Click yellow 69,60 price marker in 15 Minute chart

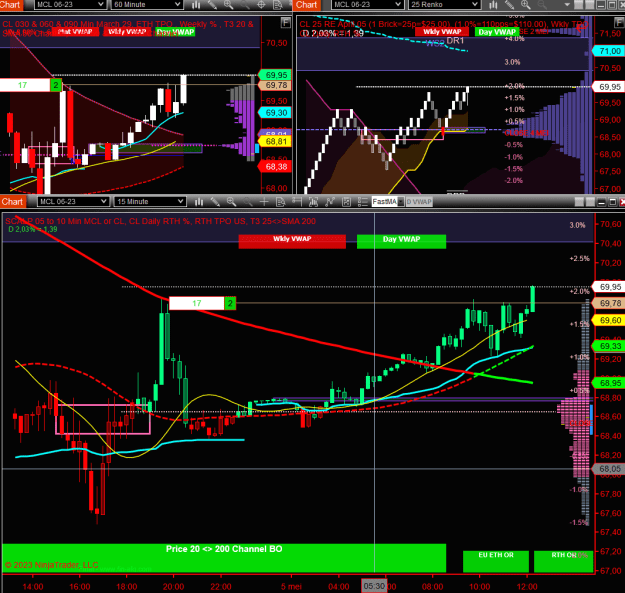(610, 320)
